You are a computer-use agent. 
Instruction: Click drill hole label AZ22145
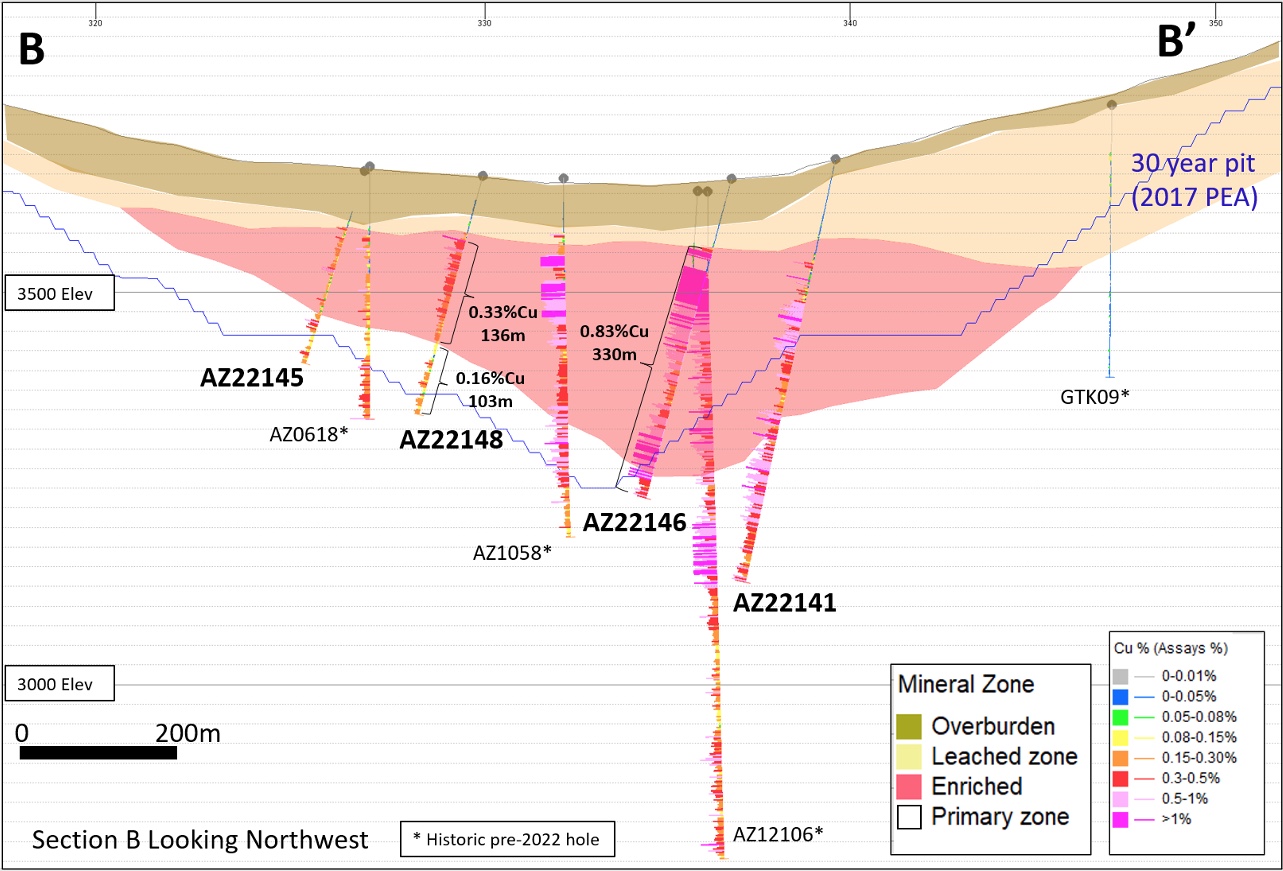pos(252,378)
